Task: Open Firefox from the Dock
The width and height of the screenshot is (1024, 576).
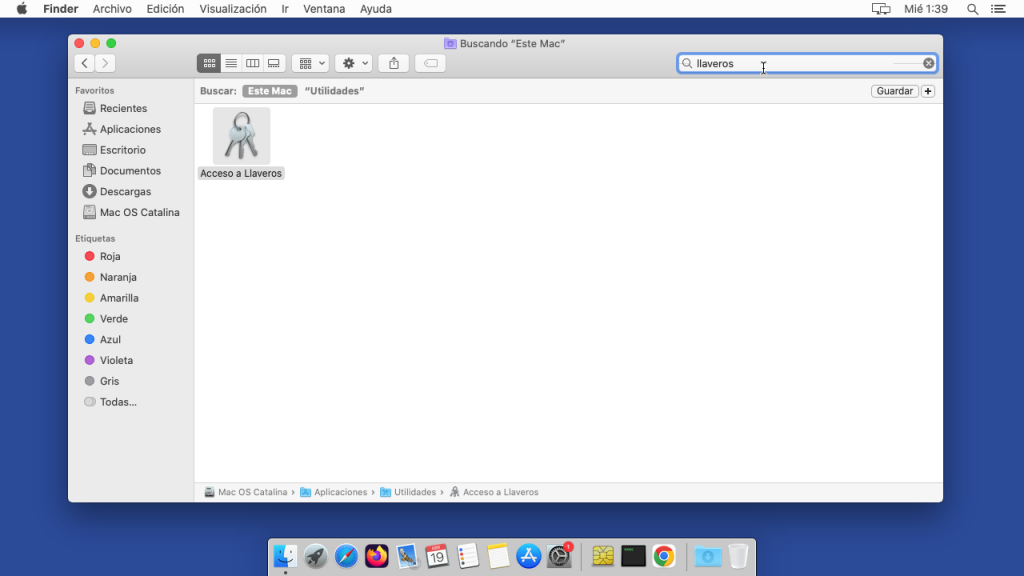Action: tap(377, 556)
